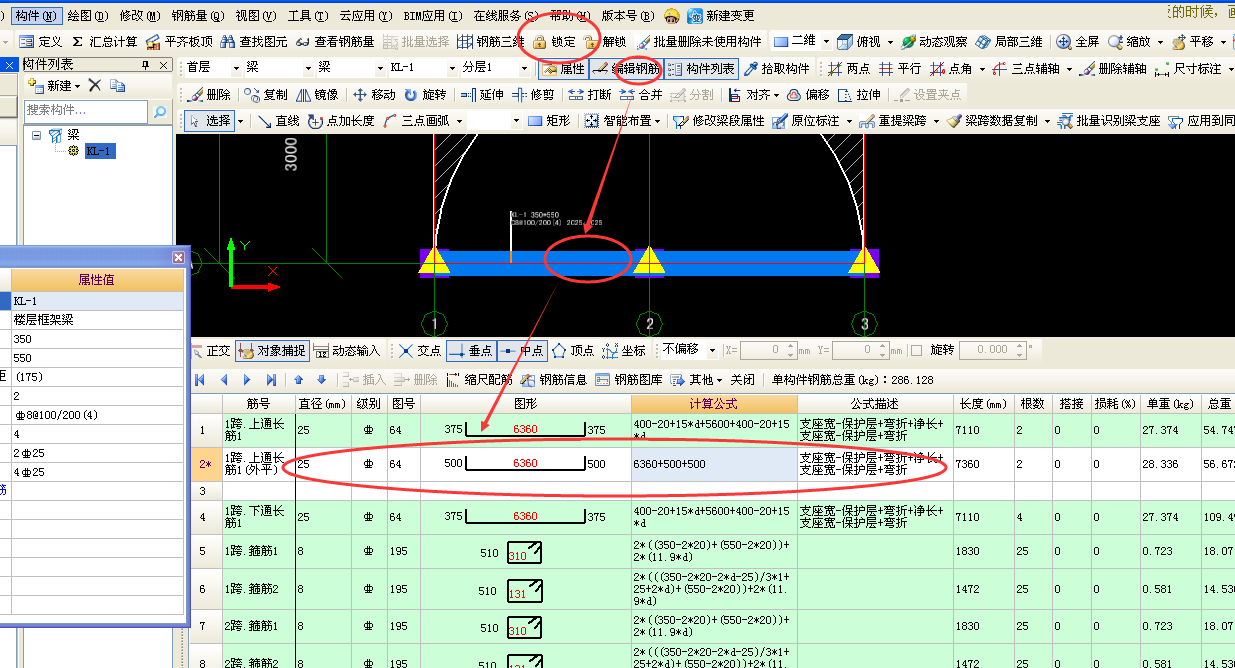Select 直线 line drawing tool
1235x668 pixels.
[x=278, y=121]
